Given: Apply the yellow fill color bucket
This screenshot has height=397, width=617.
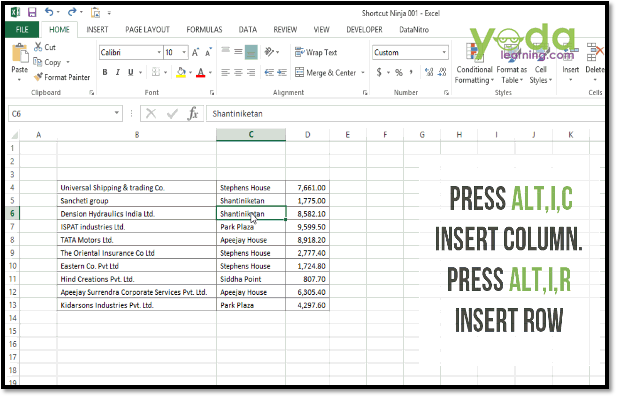Looking at the screenshot, I should click(x=181, y=72).
